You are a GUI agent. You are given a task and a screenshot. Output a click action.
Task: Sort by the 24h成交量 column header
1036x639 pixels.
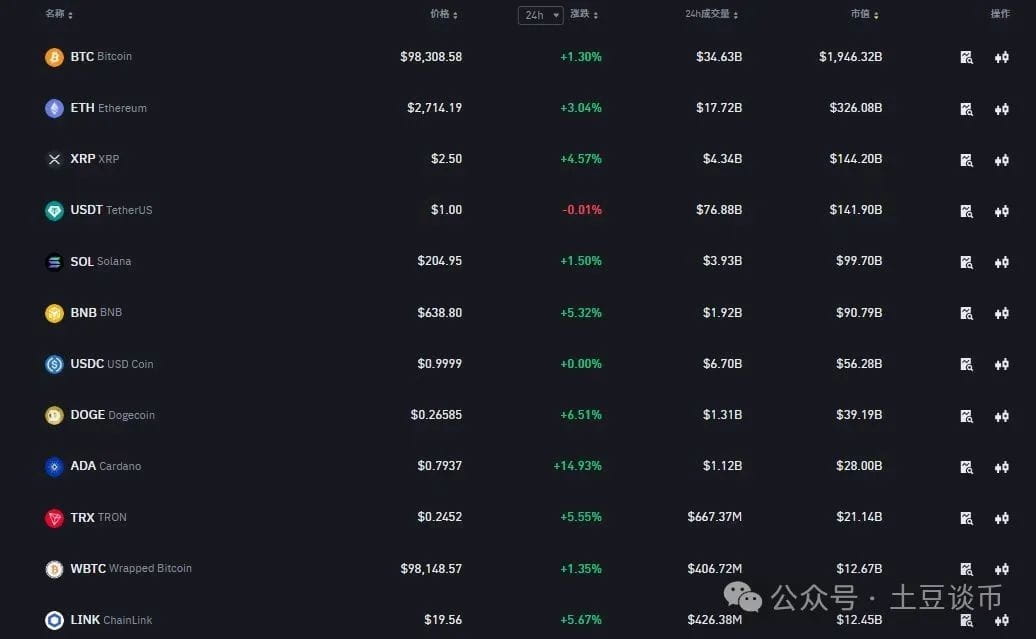712,14
